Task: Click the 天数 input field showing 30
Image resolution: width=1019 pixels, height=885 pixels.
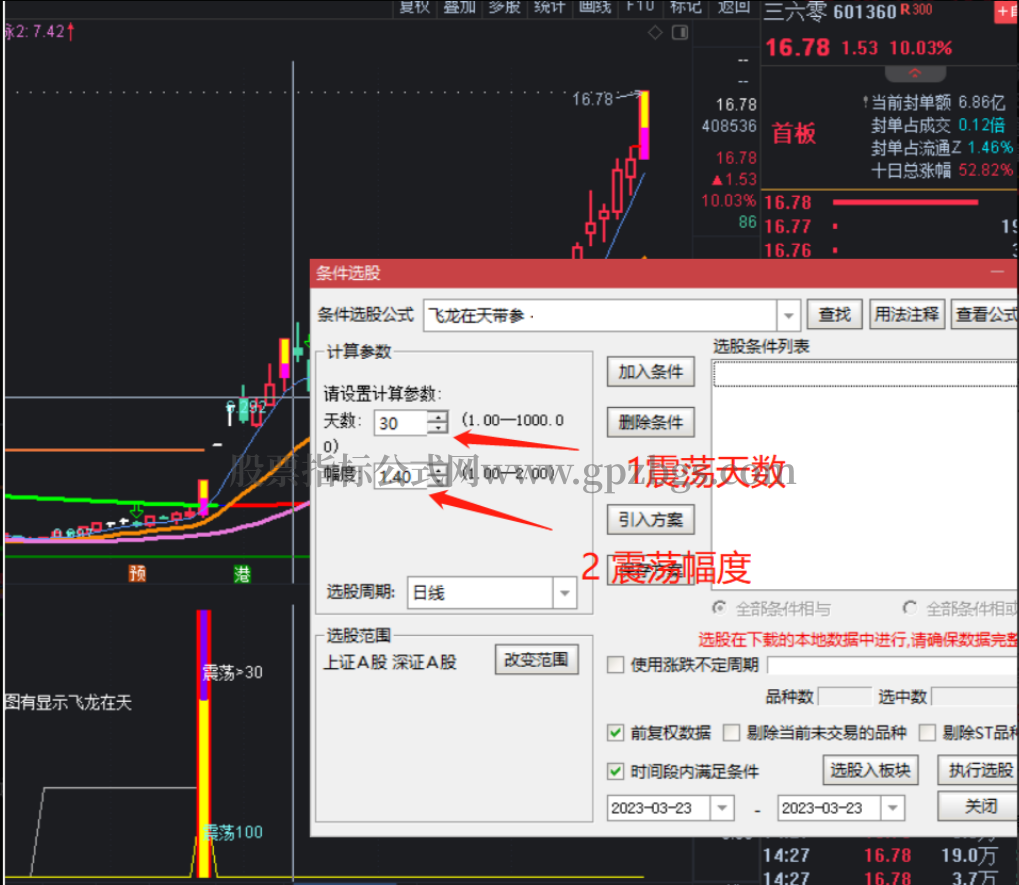Action: [x=400, y=423]
